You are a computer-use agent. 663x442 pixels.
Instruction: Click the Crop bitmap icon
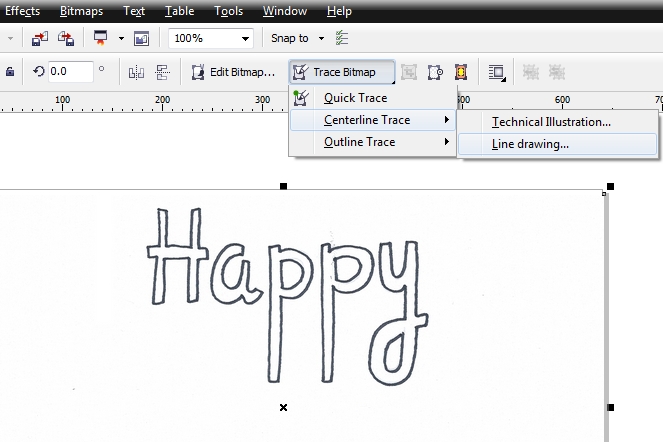pyautogui.click(x=409, y=72)
